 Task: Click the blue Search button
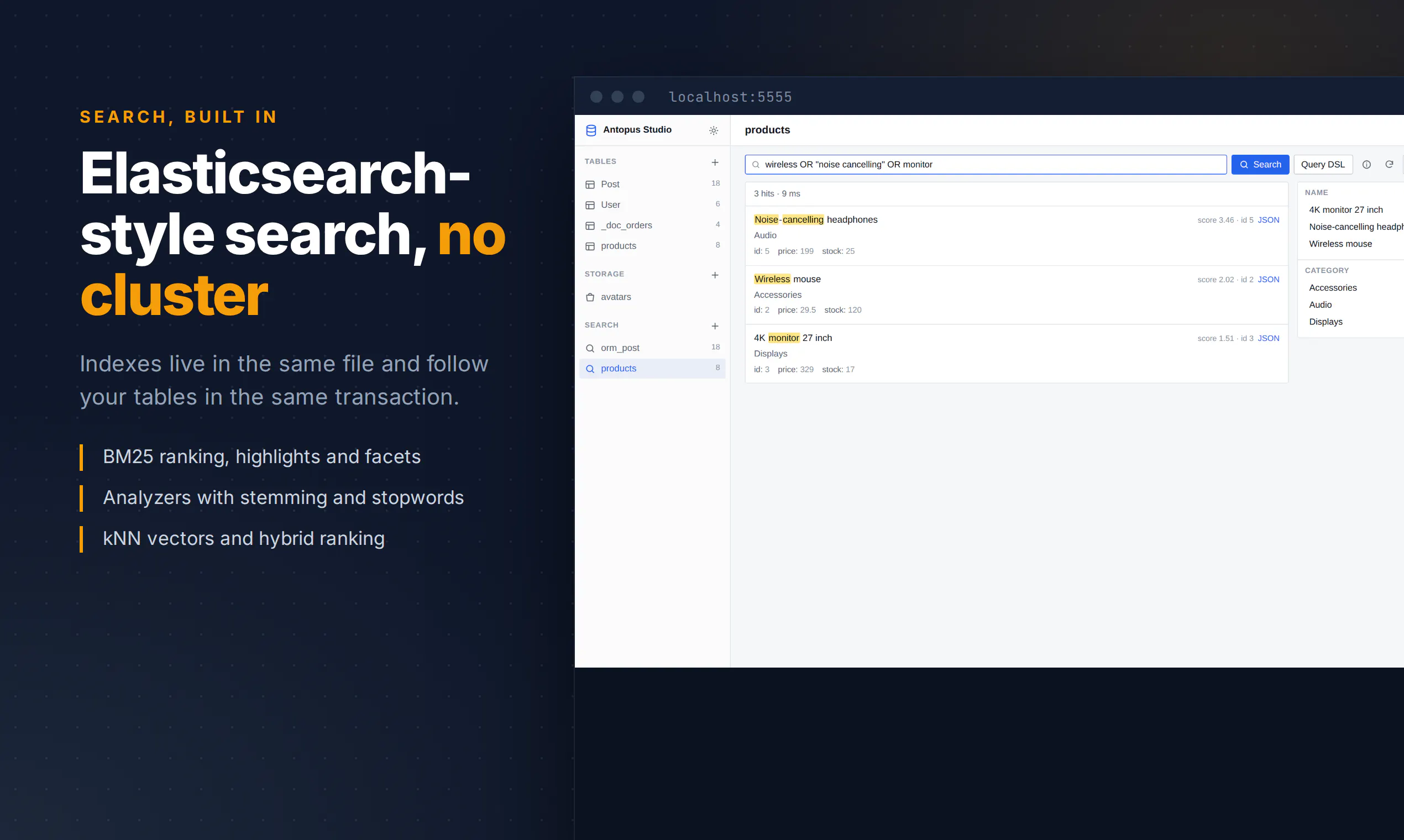point(1260,164)
